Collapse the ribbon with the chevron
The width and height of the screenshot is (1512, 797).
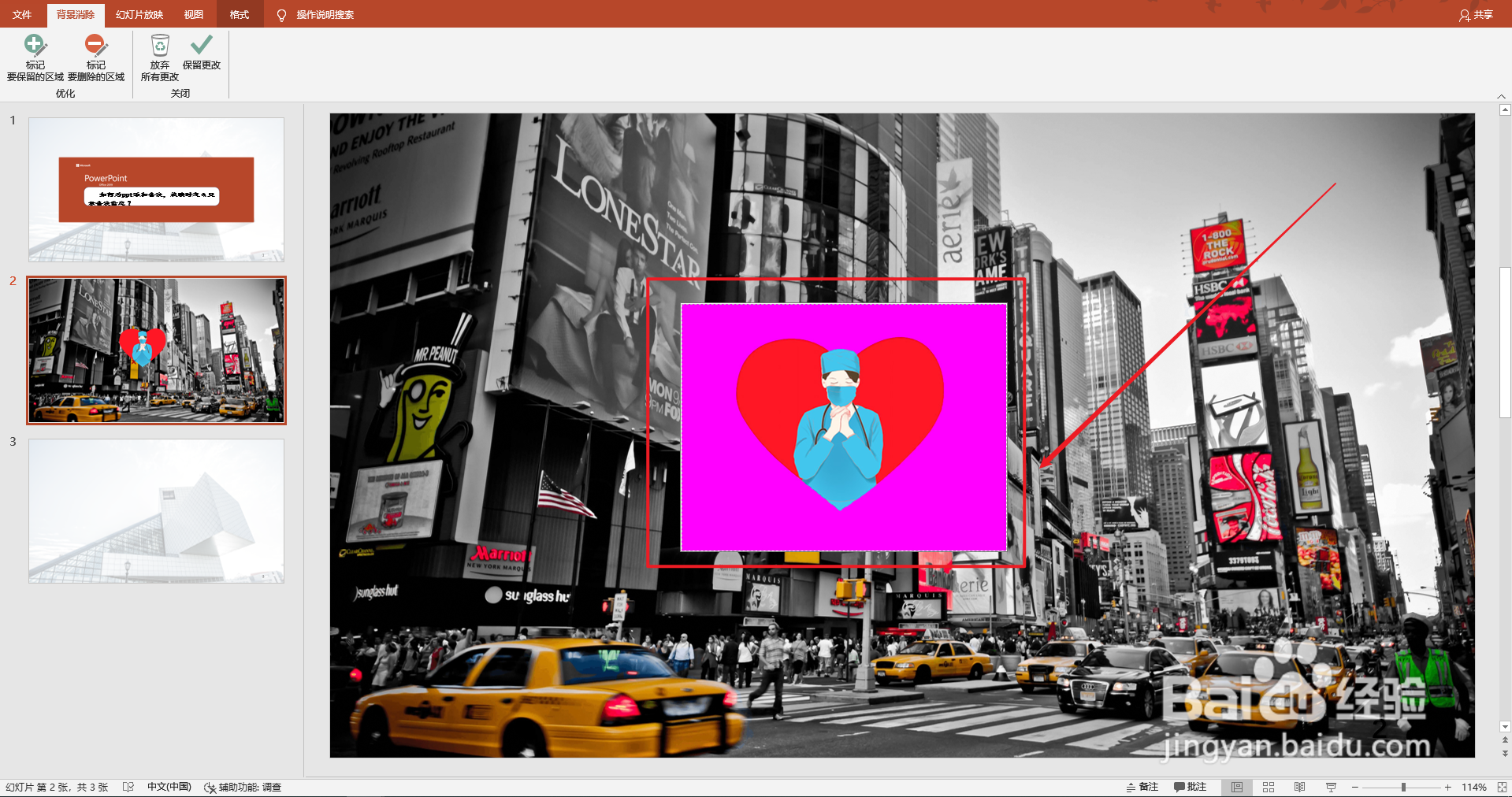1501,96
